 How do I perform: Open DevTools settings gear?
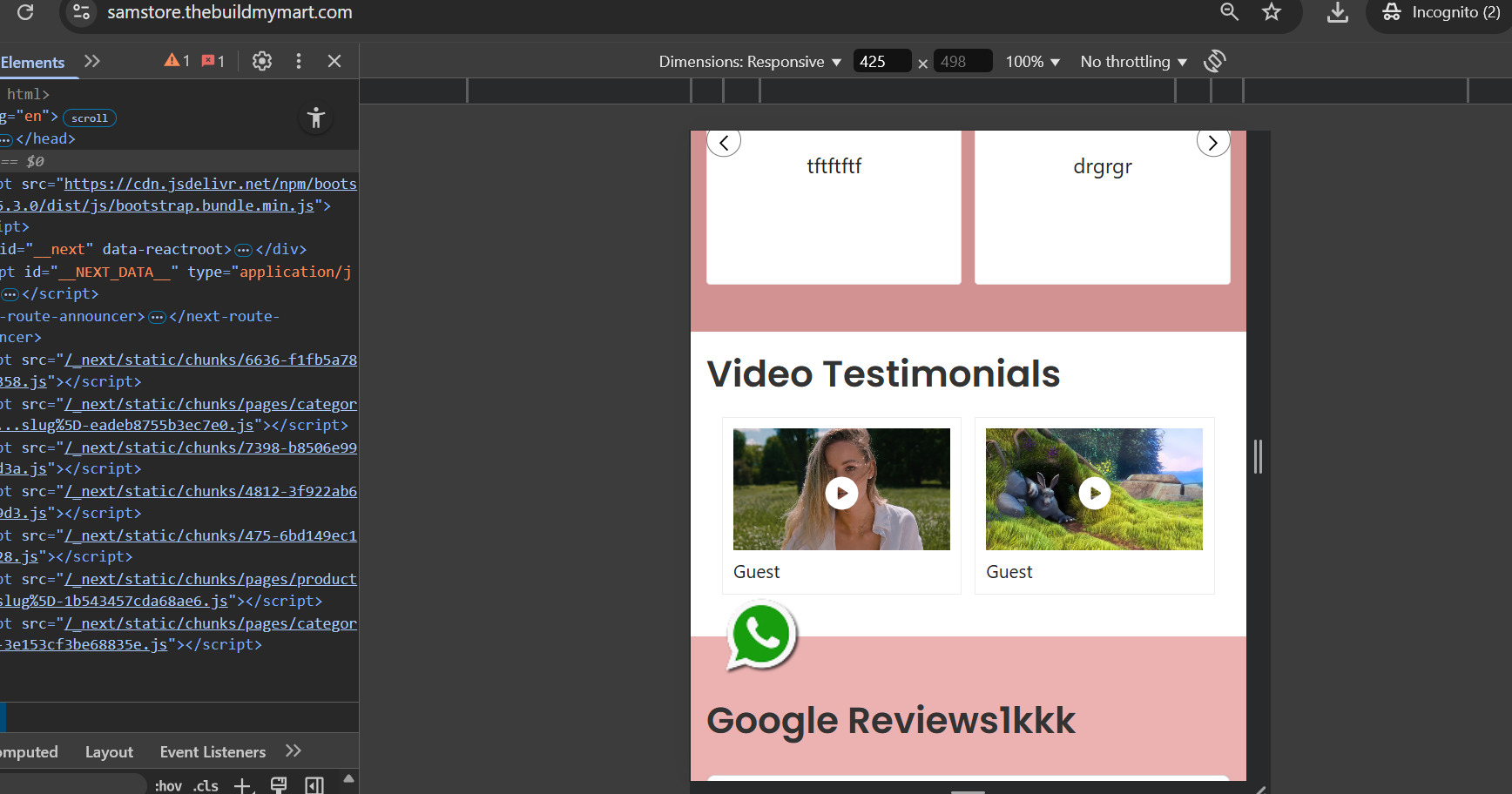[x=262, y=61]
